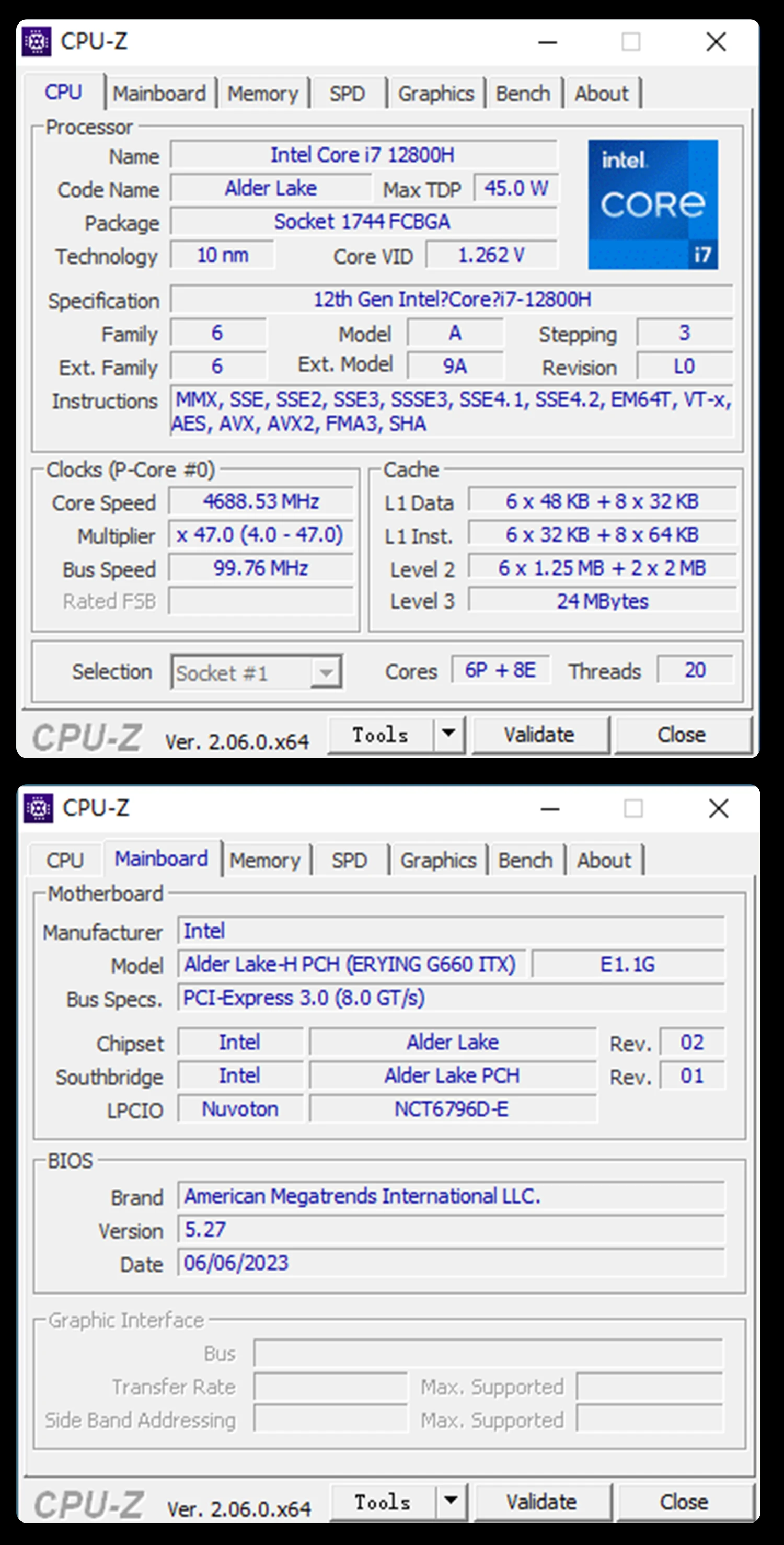Minimize the bottom CPU-Z window

[550, 809]
